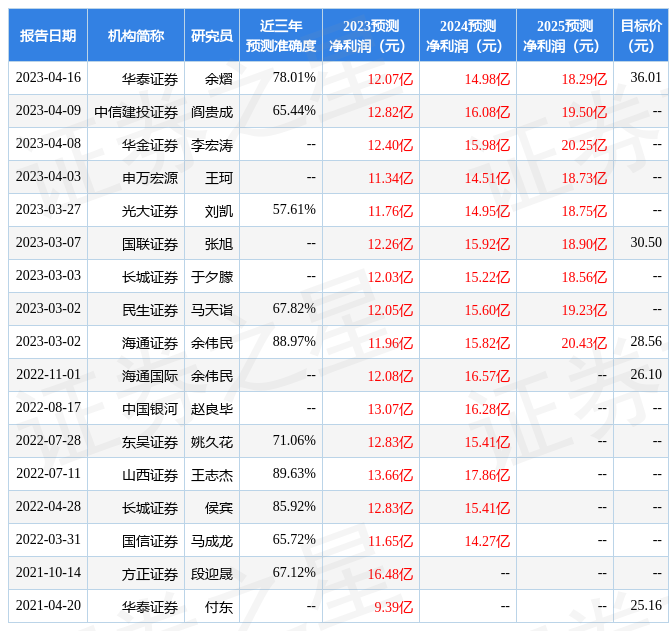669x631 pixels.
Task: Click target price 36.01
Action: 646,77
